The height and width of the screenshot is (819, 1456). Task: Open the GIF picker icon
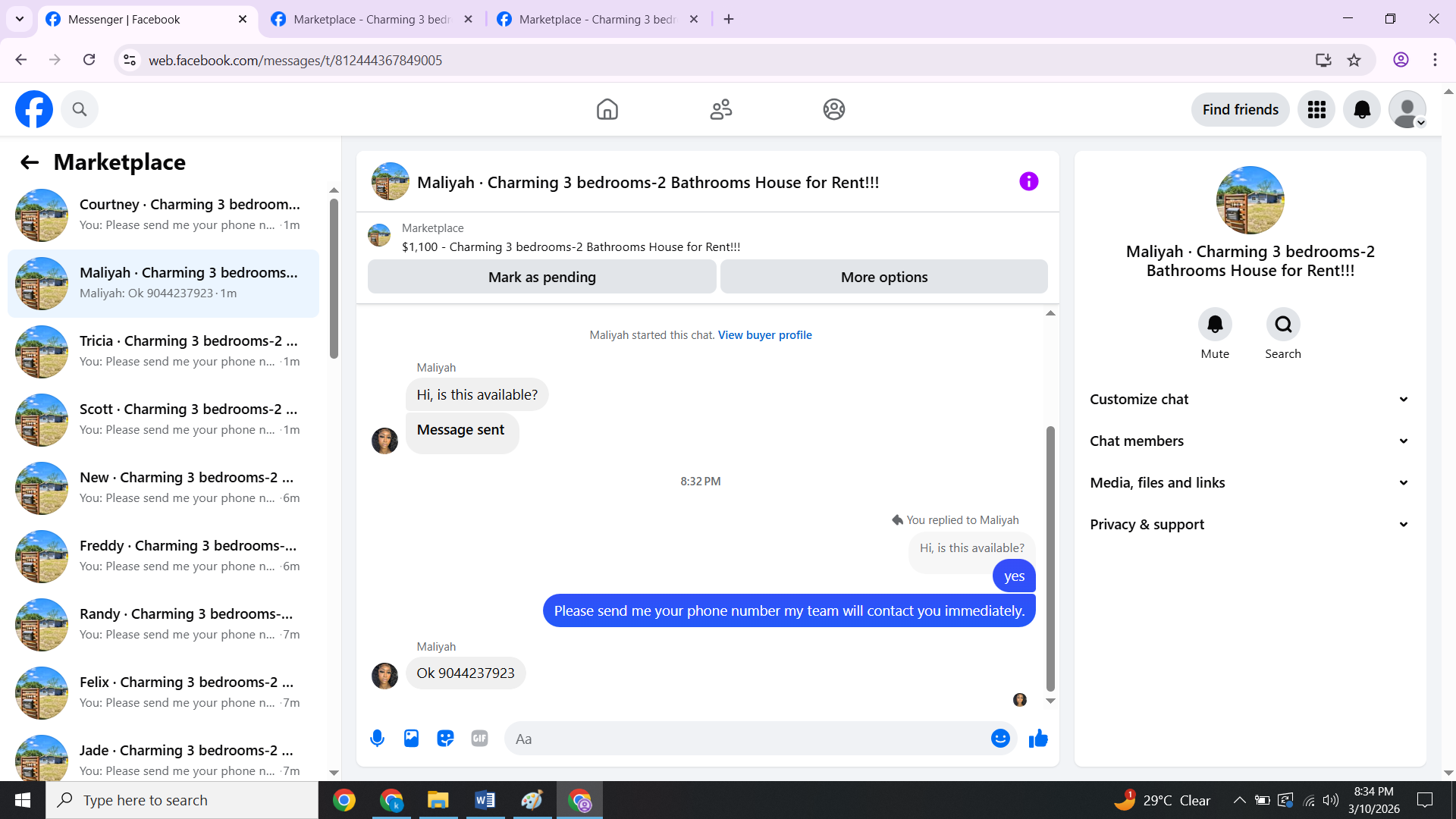pyautogui.click(x=479, y=739)
